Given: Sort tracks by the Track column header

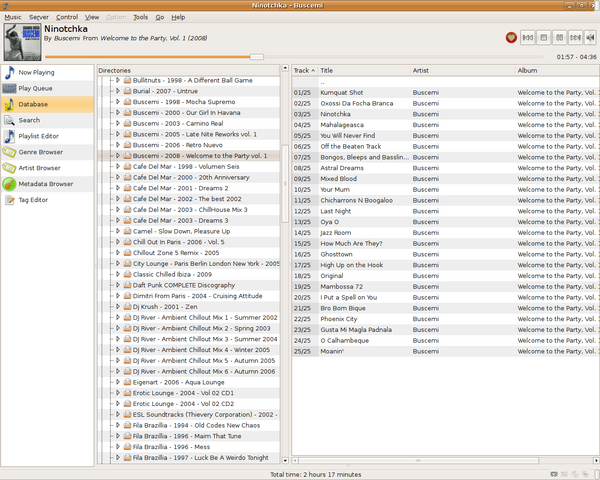Looking at the screenshot, I should 305,70.
